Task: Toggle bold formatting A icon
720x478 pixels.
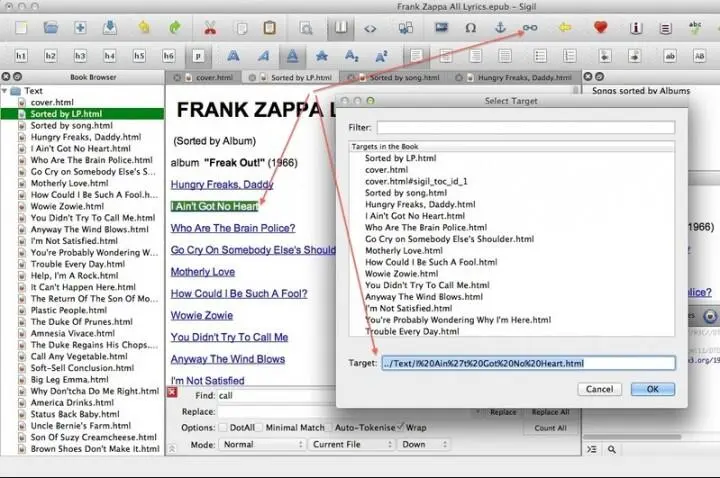Action: (233, 56)
